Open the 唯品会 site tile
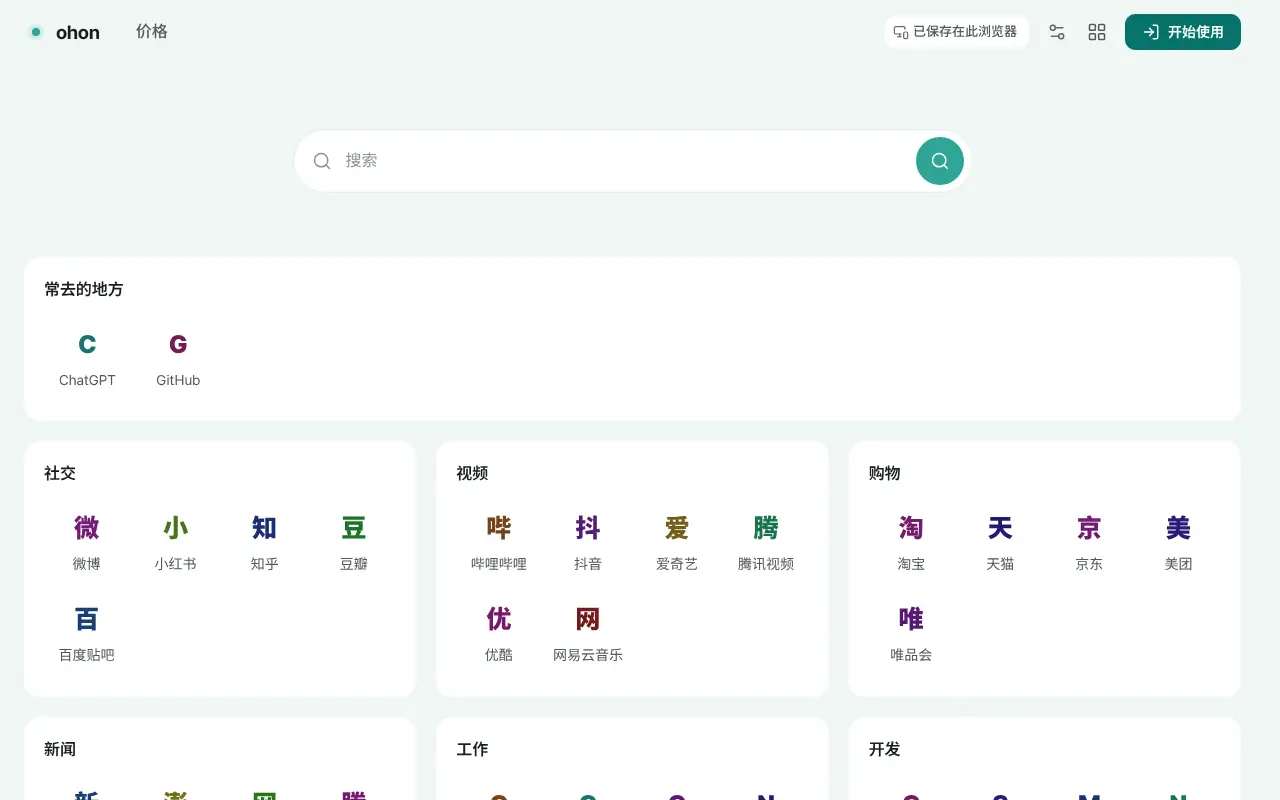The image size is (1280, 800). coord(911,634)
